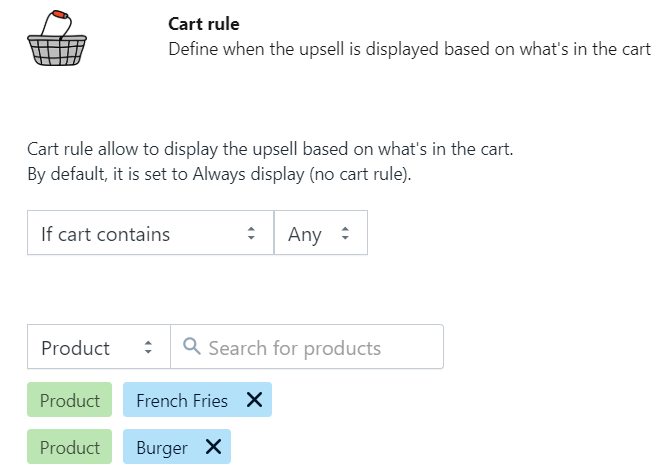Remove the Burger product tag
Screen dimensions: 656x470
pos(213,447)
